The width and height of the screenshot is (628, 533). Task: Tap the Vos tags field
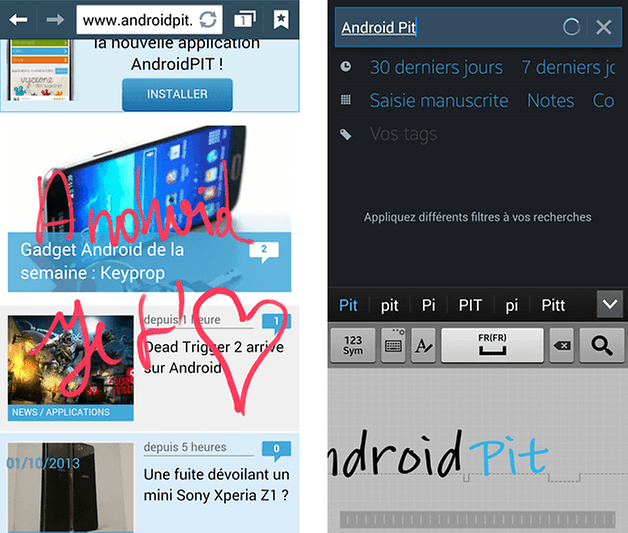[403, 134]
